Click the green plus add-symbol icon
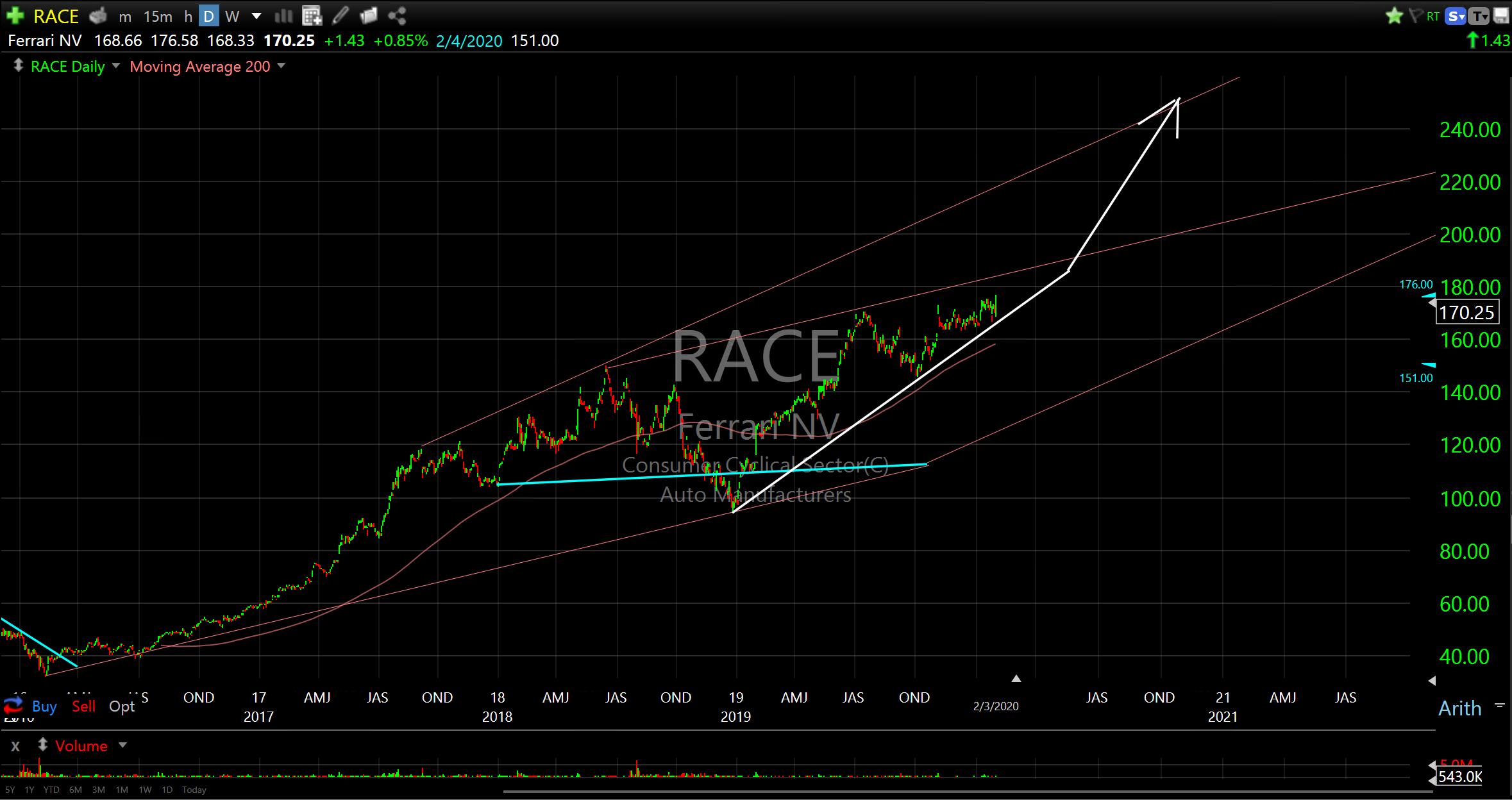Screen dimensions: 1512x800 point(15,15)
